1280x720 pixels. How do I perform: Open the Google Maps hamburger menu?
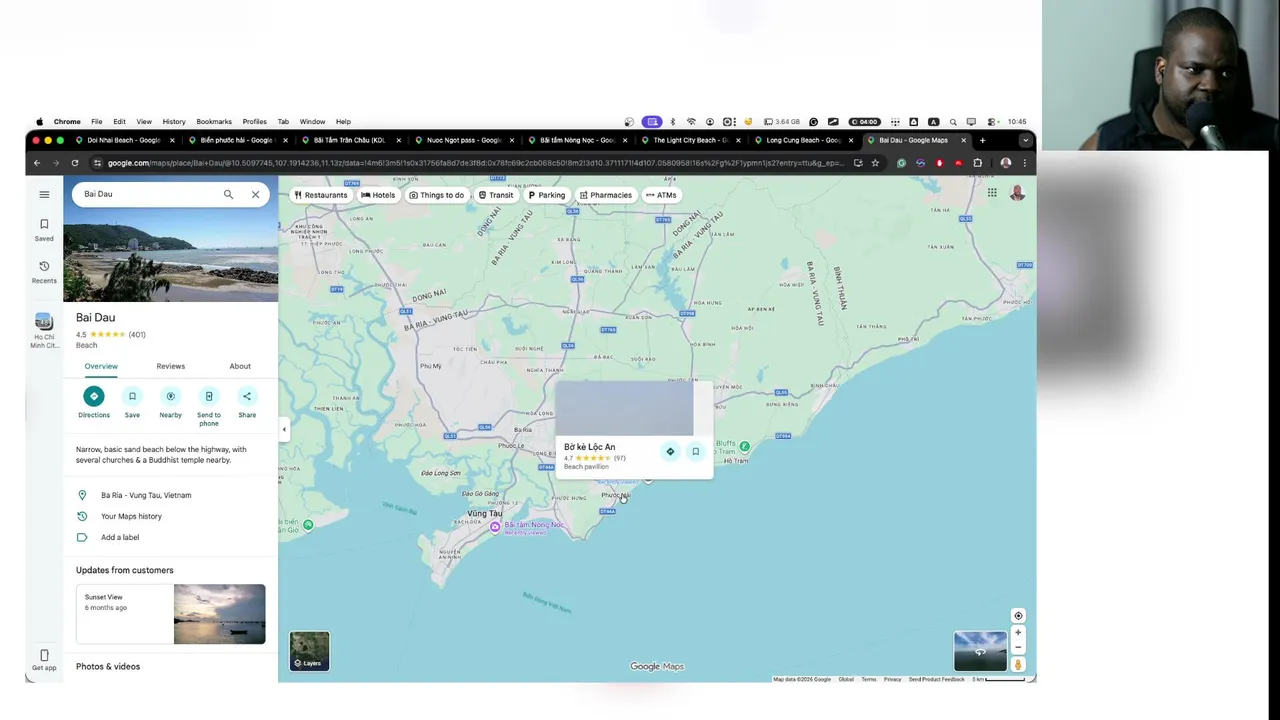pyautogui.click(x=44, y=194)
